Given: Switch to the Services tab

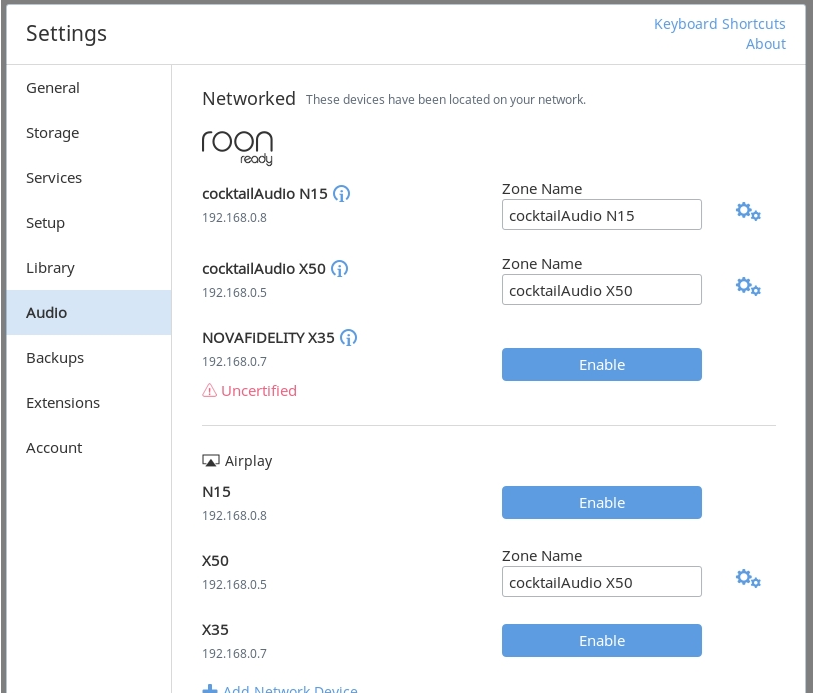Looking at the screenshot, I should pos(89,178).
